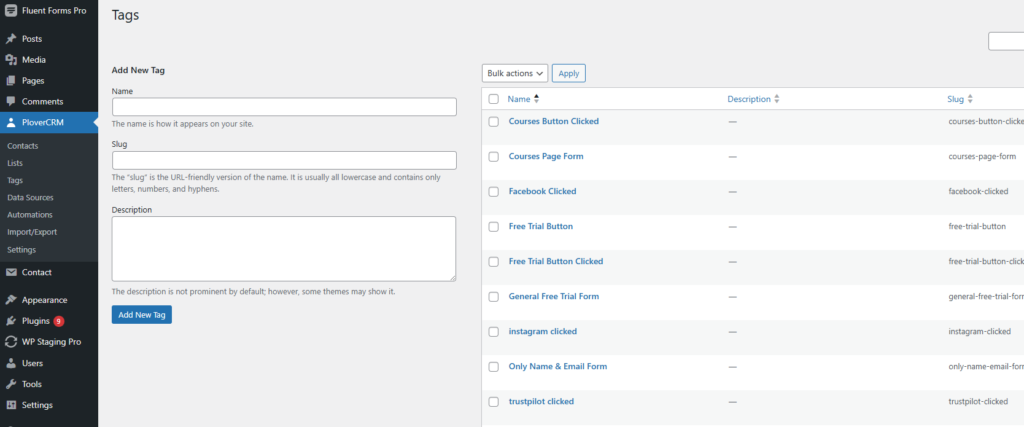Click the Comments bubble icon
This screenshot has width=1024, height=427.
(x=11, y=102)
